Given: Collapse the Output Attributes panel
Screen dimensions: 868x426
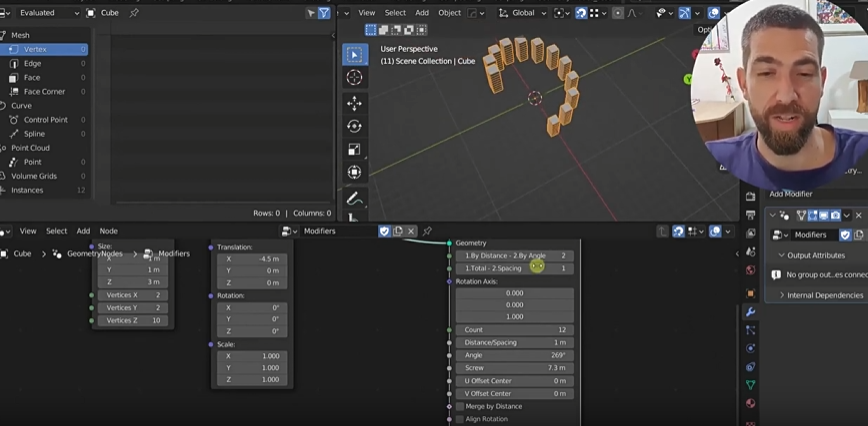Looking at the screenshot, I should point(815,255).
